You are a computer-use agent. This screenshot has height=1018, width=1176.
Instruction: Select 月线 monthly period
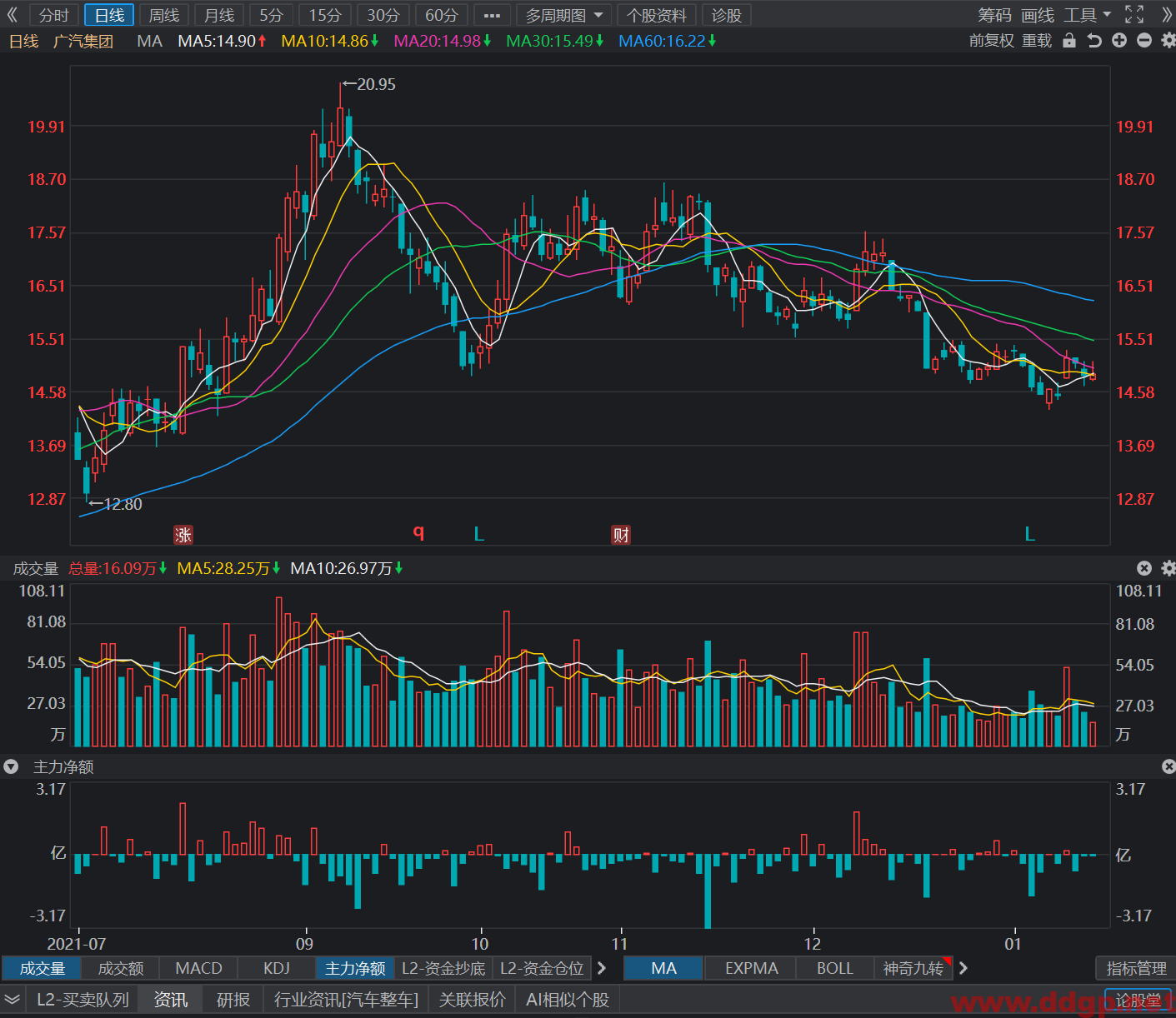(219, 15)
